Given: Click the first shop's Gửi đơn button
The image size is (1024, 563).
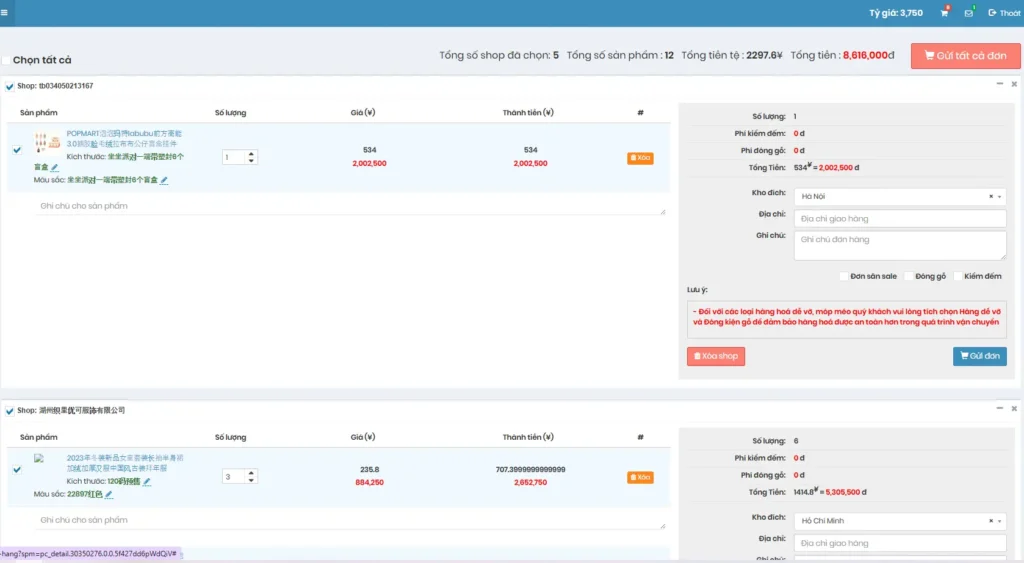Looking at the screenshot, I should 980,356.
